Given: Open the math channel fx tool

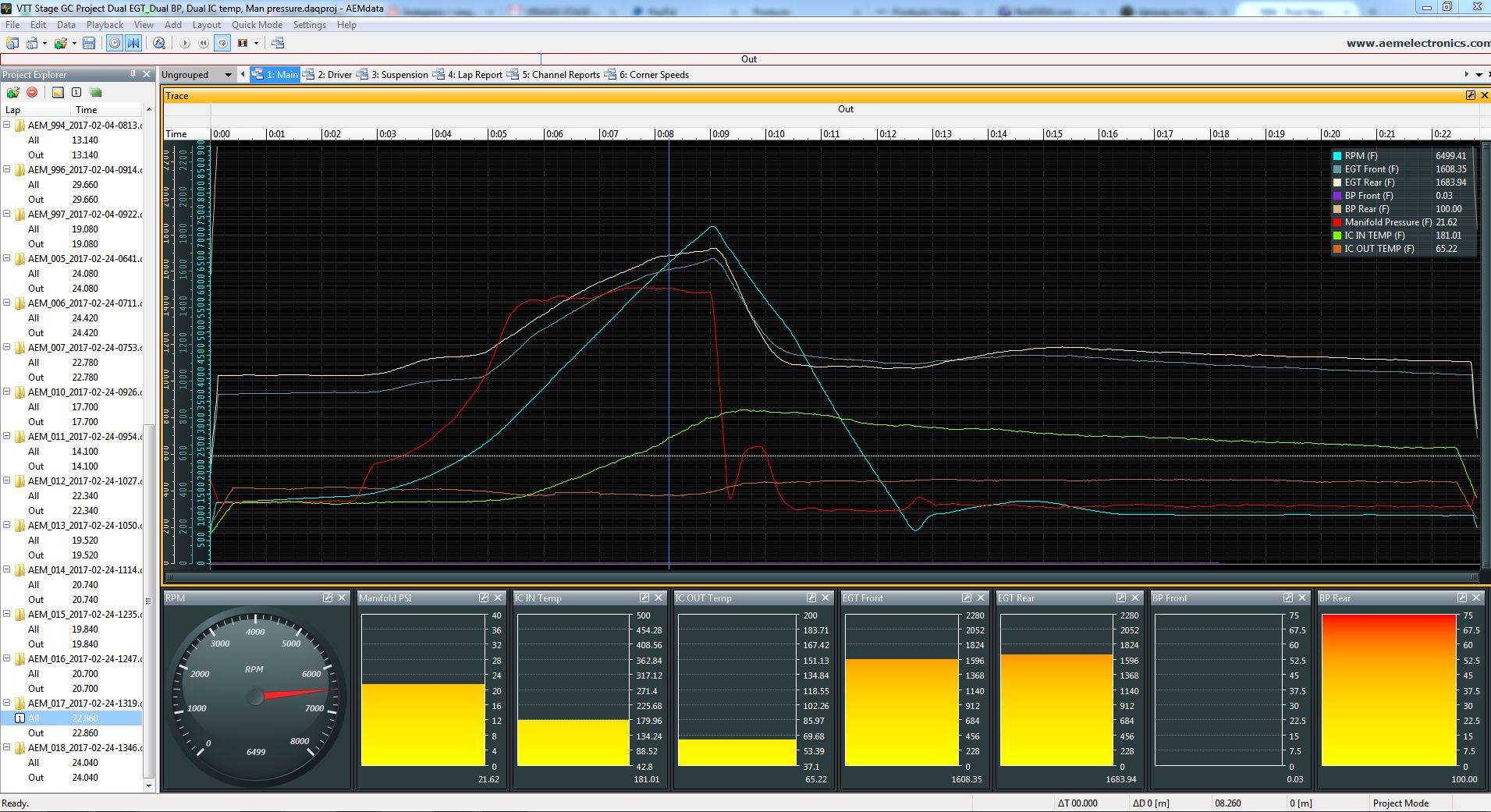Looking at the screenshot, I should click(159, 44).
